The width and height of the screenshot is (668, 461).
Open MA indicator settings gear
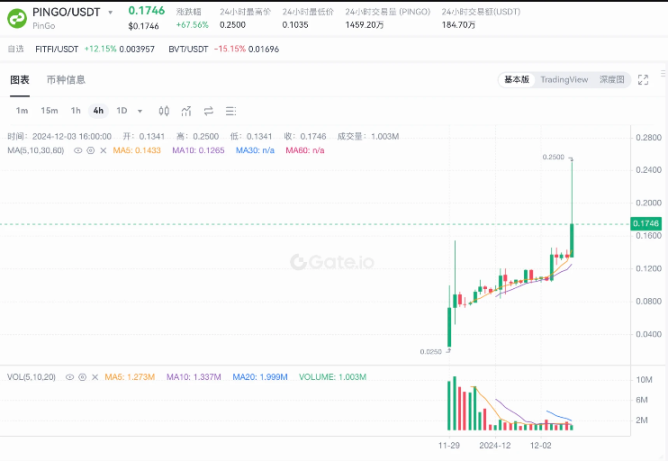click(90, 150)
